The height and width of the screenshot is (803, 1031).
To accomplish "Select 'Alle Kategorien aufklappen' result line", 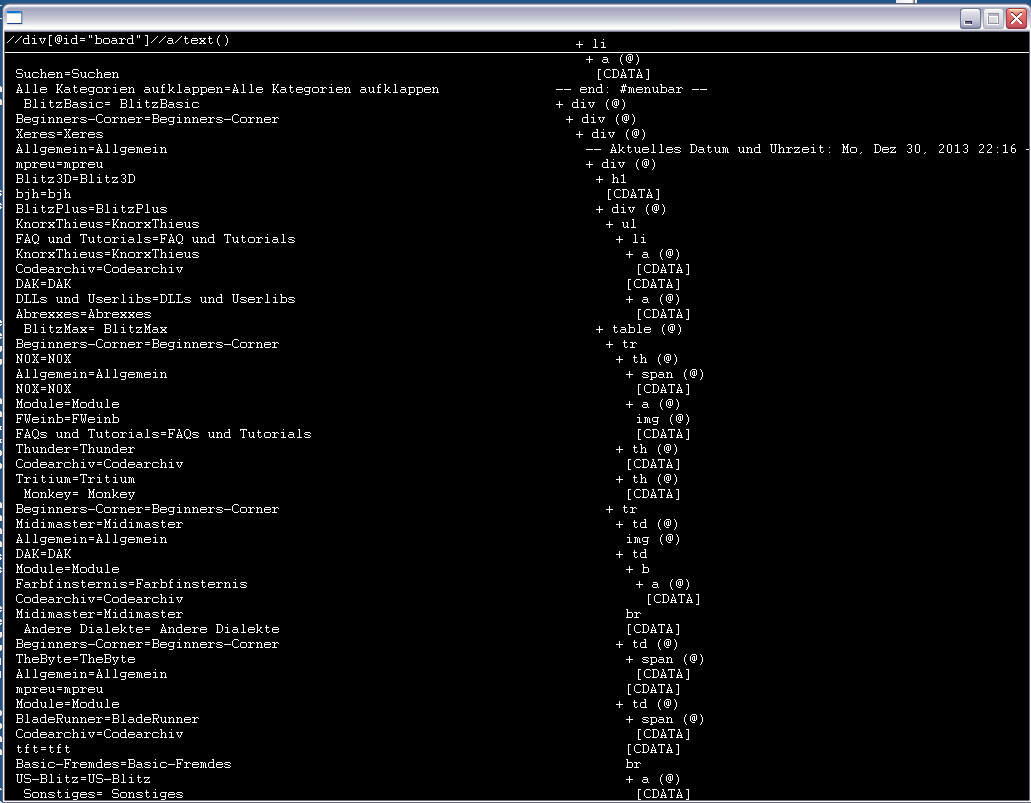I will [x=227, y=89].
